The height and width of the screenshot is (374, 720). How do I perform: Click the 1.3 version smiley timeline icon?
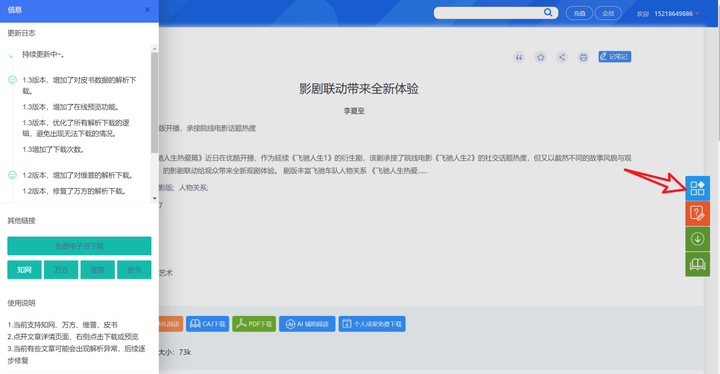pyautogui.click(x=12, y=80)
